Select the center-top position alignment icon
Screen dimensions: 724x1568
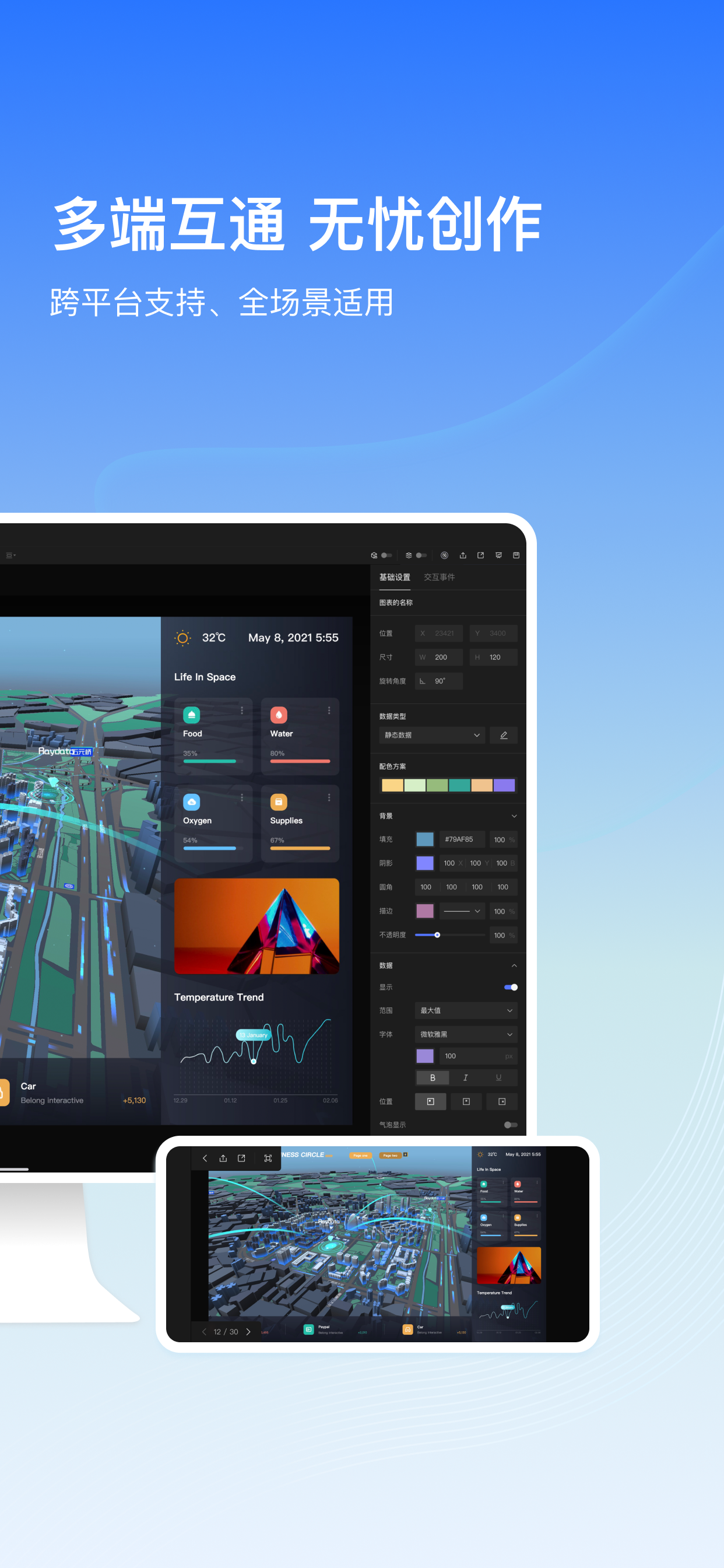point(466,1101)
